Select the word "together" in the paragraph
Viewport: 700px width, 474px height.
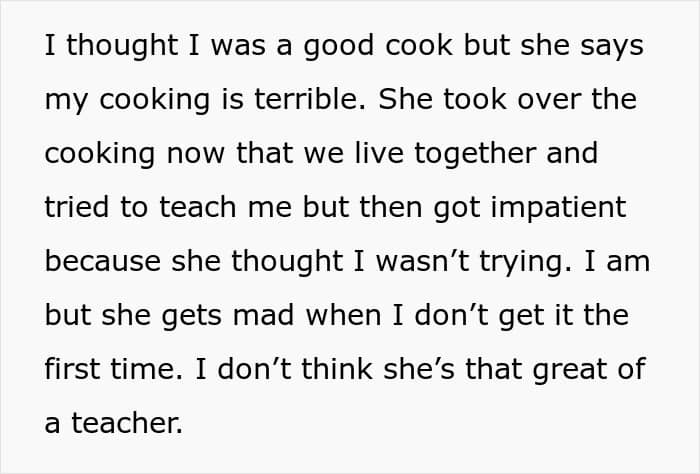click(475, 154)
